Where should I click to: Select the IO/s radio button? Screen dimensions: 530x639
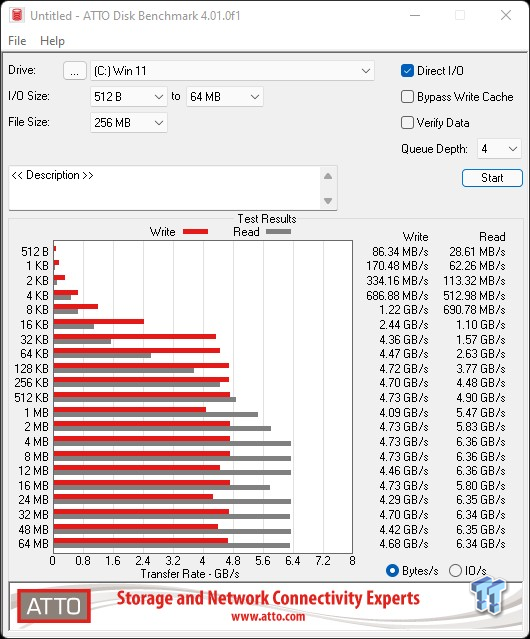click(x=455, y=571)
